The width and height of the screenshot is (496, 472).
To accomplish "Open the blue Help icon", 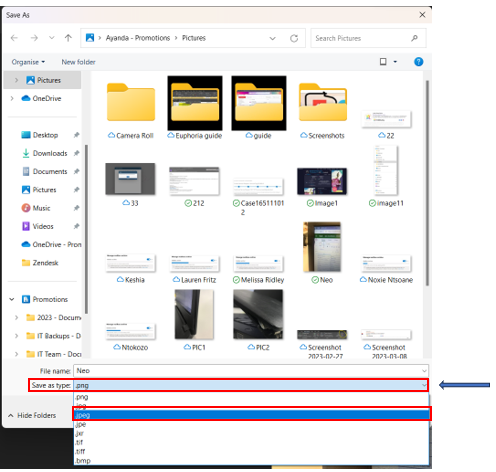I will pos(419,62).
